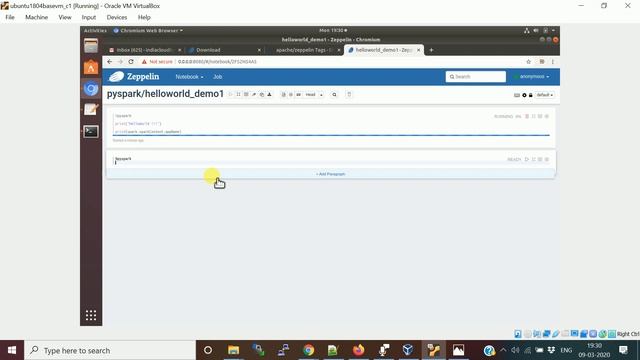Open the Chromium three-dot menu
640x360 pixels.
click(553, 62)
